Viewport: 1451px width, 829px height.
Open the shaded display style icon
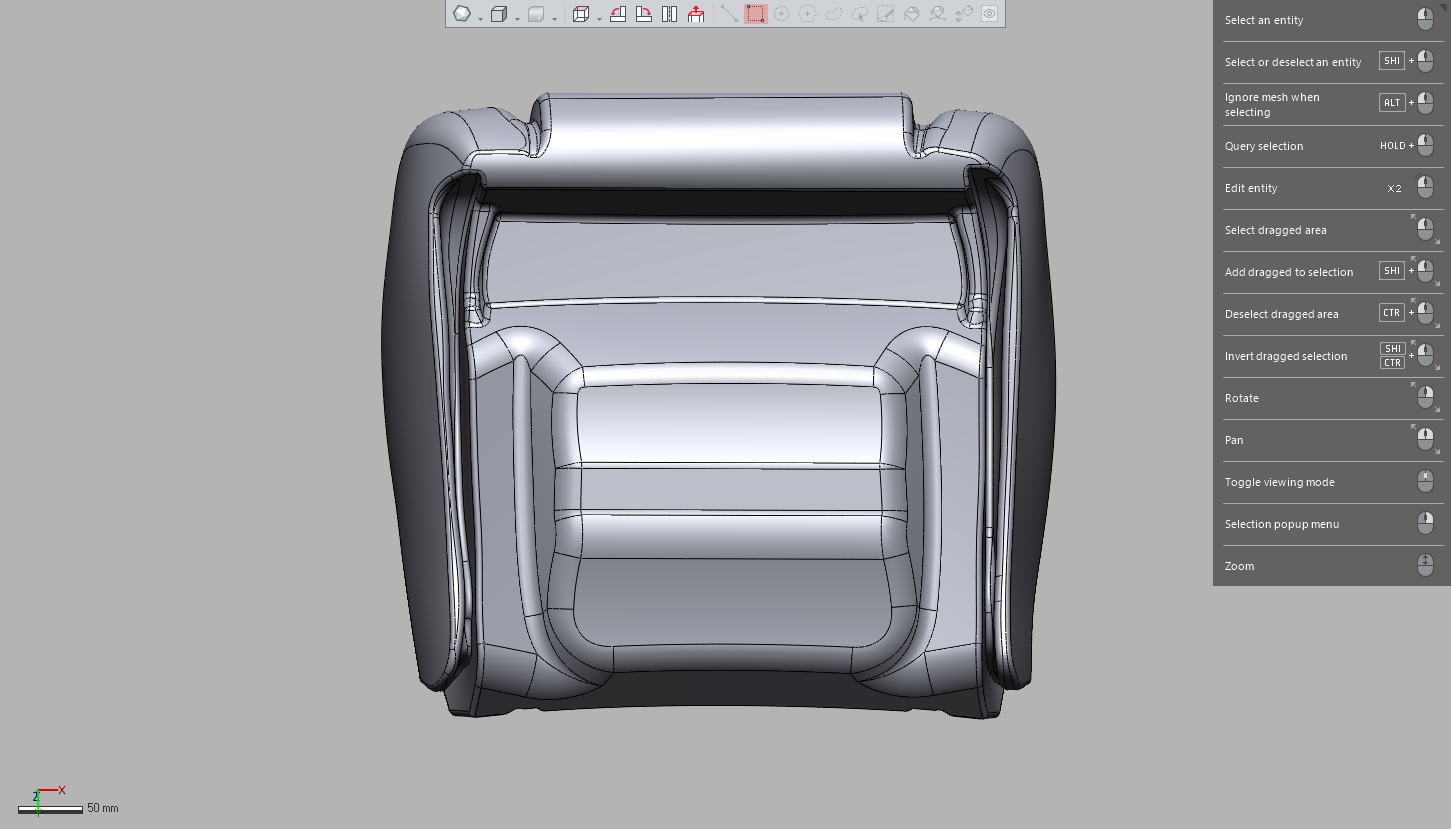coord(462,14)
